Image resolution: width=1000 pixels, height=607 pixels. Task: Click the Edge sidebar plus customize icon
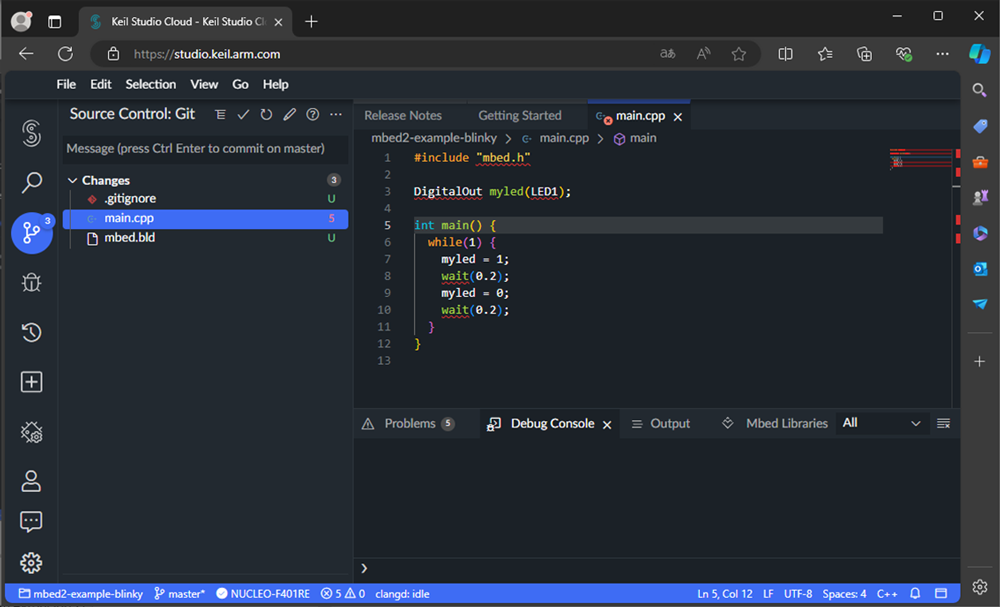[980, 362]
